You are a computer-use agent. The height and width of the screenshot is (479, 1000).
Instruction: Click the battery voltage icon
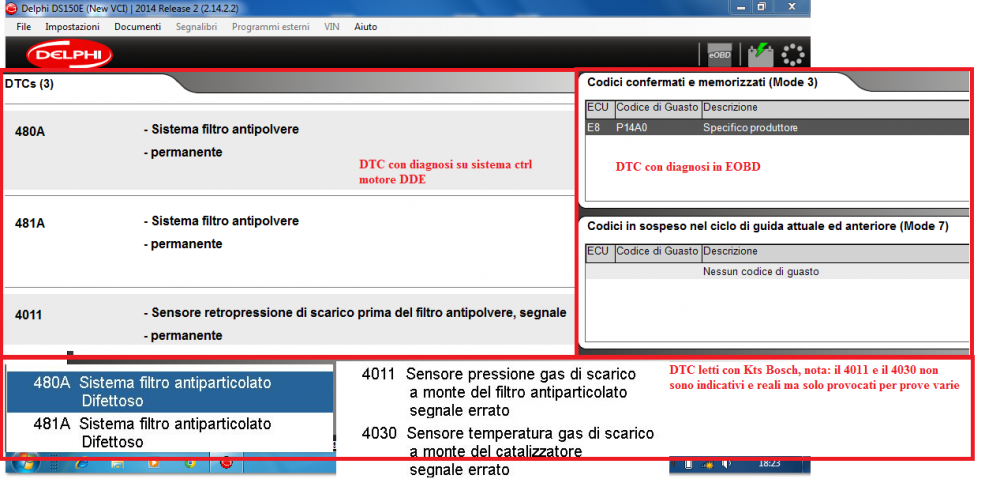758,53
